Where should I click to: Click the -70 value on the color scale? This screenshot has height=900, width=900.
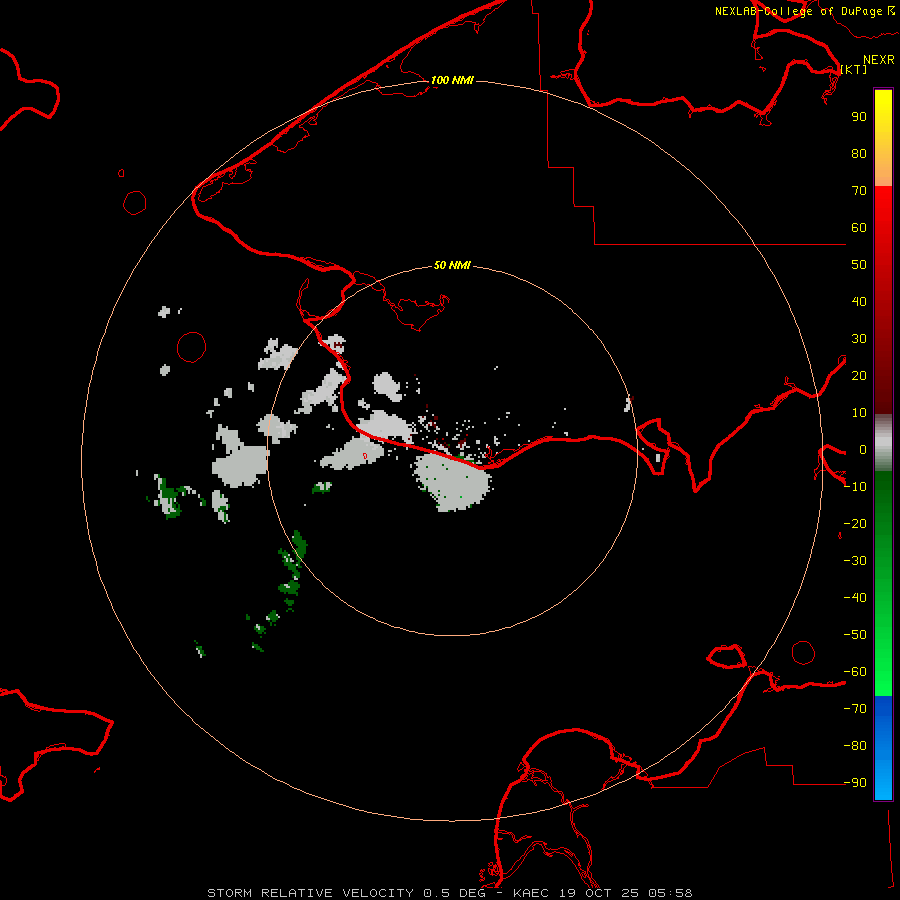tap(855, 709)
